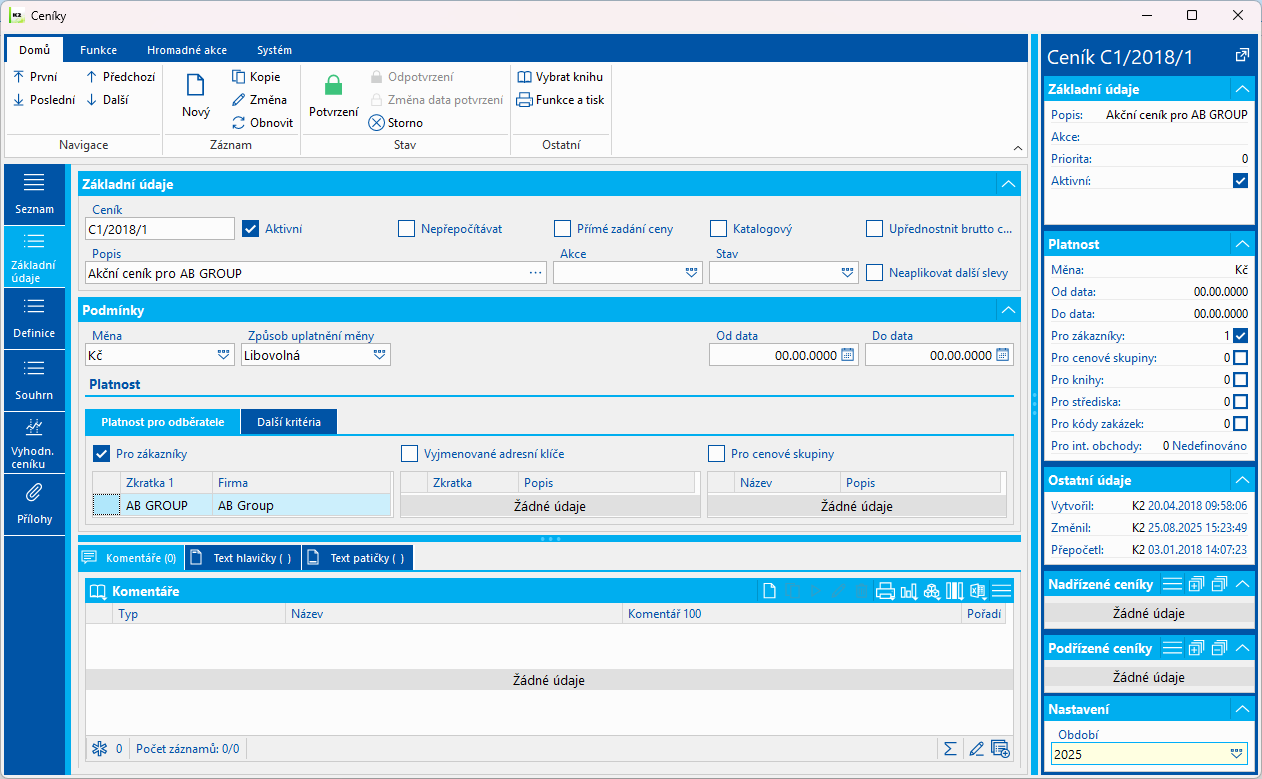The width and height of the screenshot is (1262, 779).
Task: Open Období dropdown showing 2025
Action: (1237, 754)
